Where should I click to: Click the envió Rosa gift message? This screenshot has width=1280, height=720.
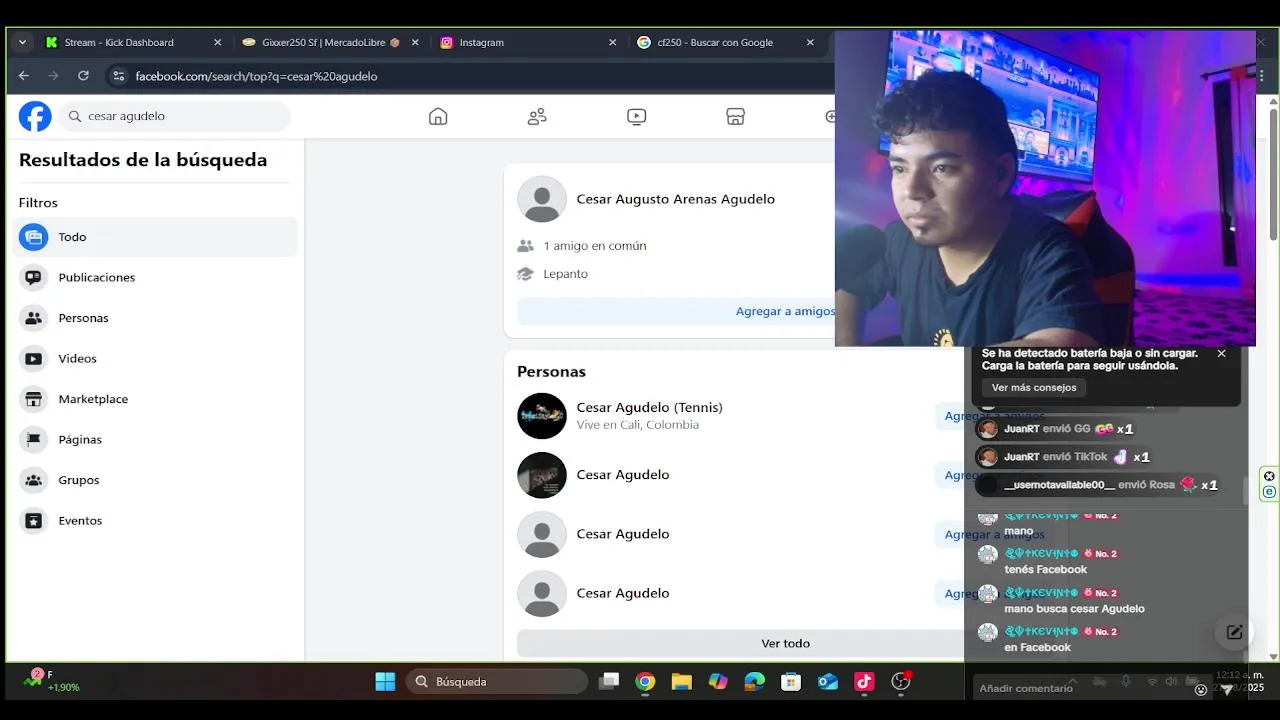(1098, 485)
